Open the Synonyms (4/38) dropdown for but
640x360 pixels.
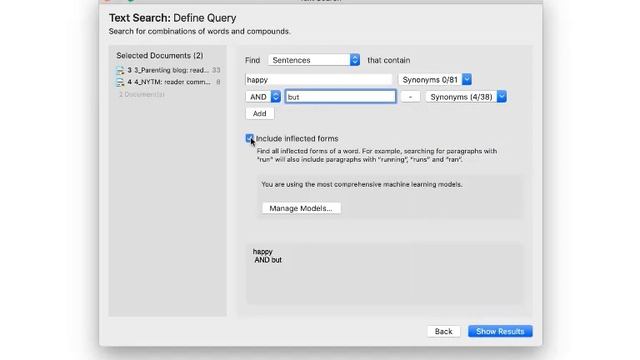466,97
